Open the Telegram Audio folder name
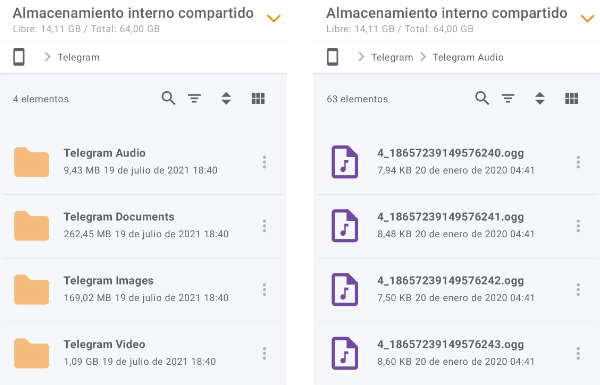Image resolution: width=600 pixels, height=385 pixels. click(104, 153)
